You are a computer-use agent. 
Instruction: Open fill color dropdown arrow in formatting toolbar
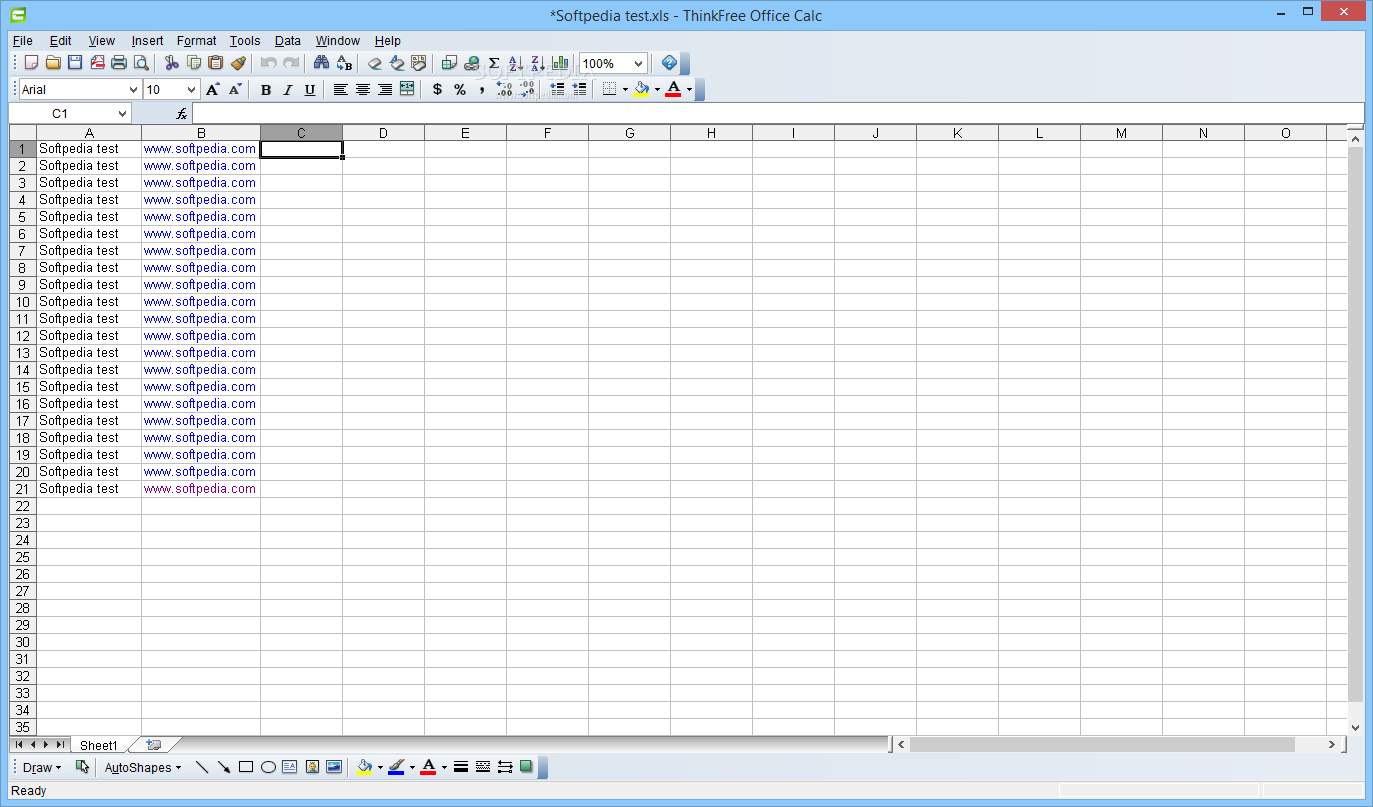(x=657, y=89)
